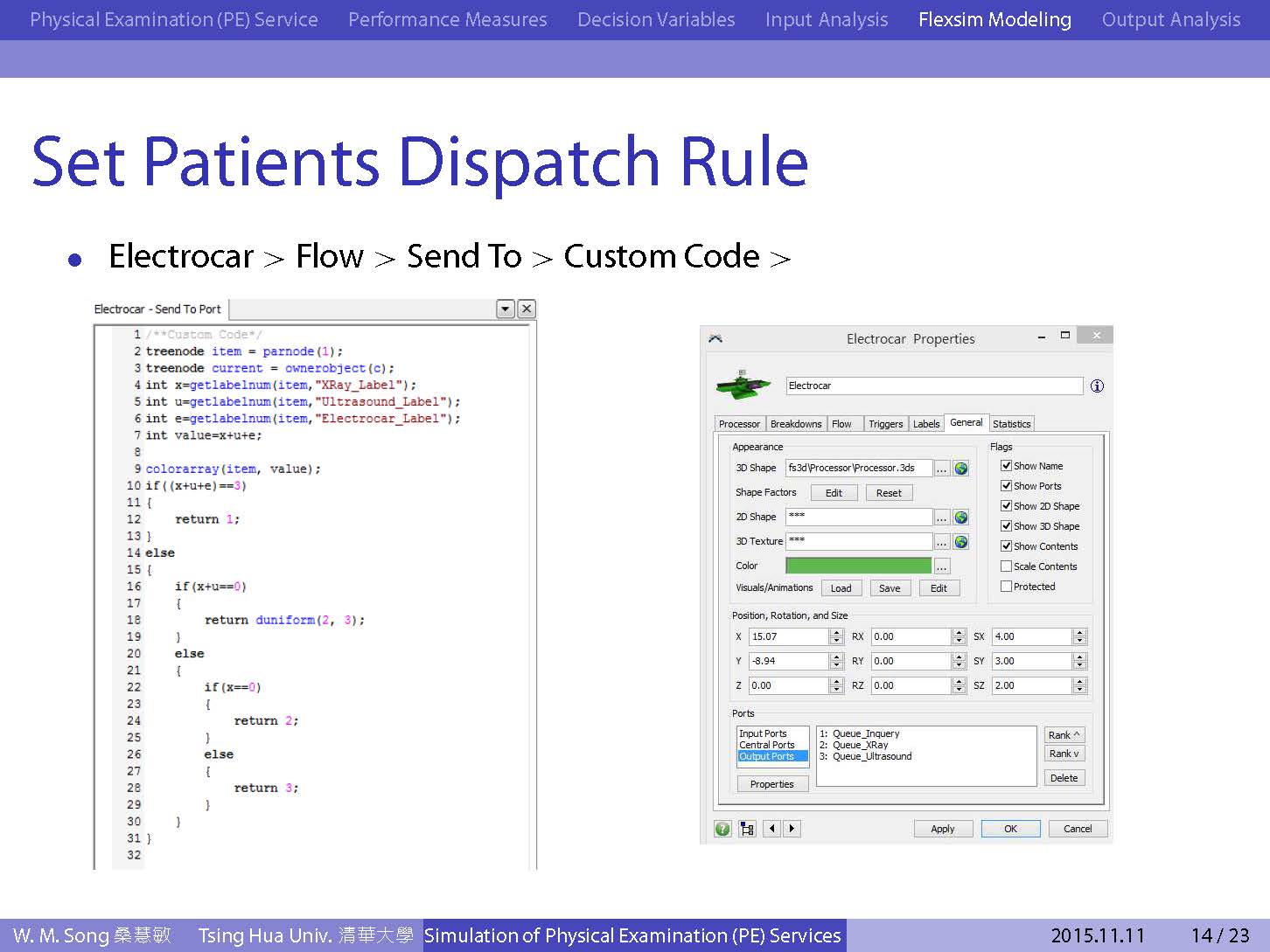Click the globe icon next to 3D Shape
The image size is (1270, 952).
coord(961,469)
